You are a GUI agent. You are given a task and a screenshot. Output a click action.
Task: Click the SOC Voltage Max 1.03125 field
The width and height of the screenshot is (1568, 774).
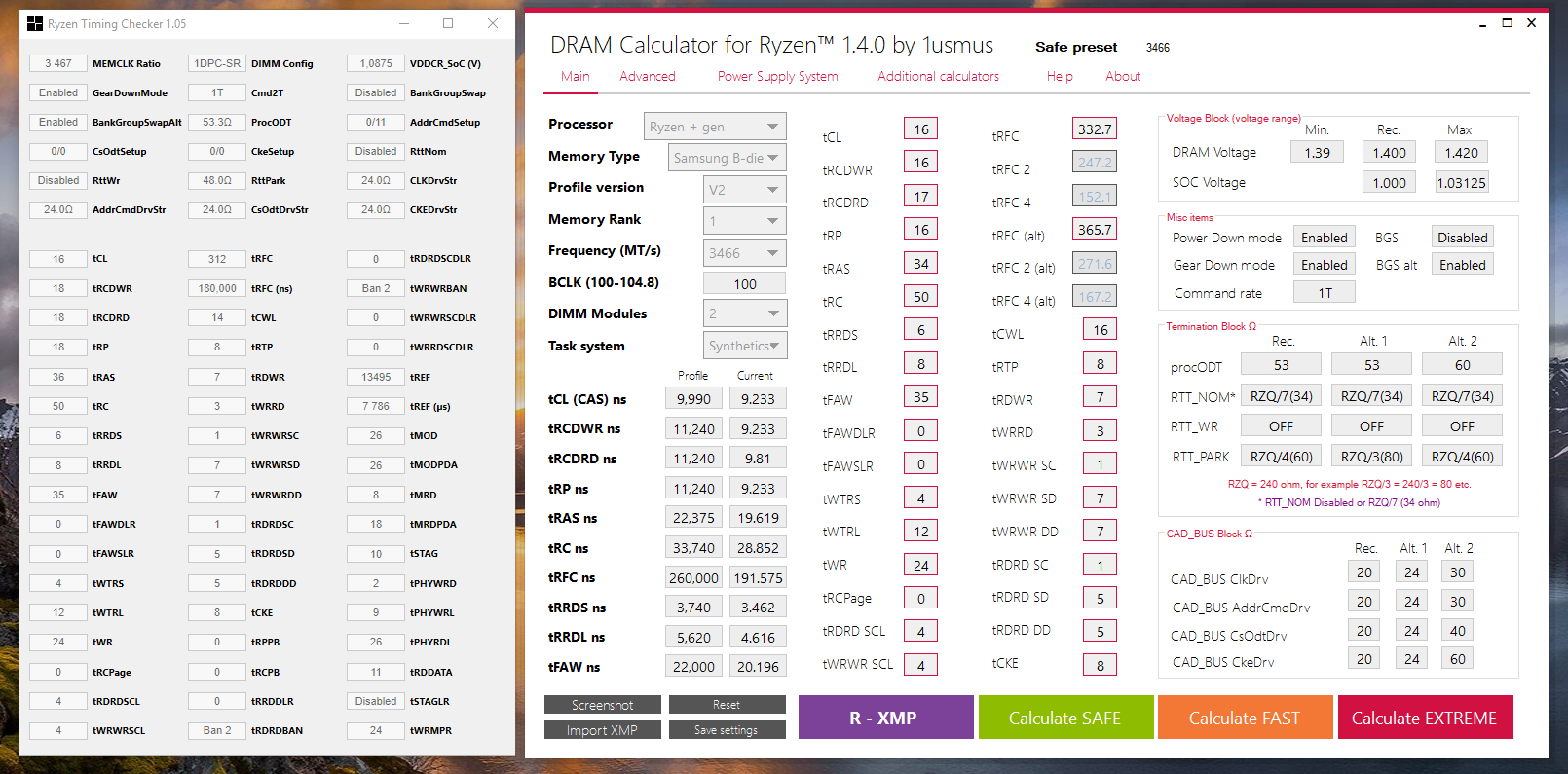pyautogui.click(x=1462, y=182)
